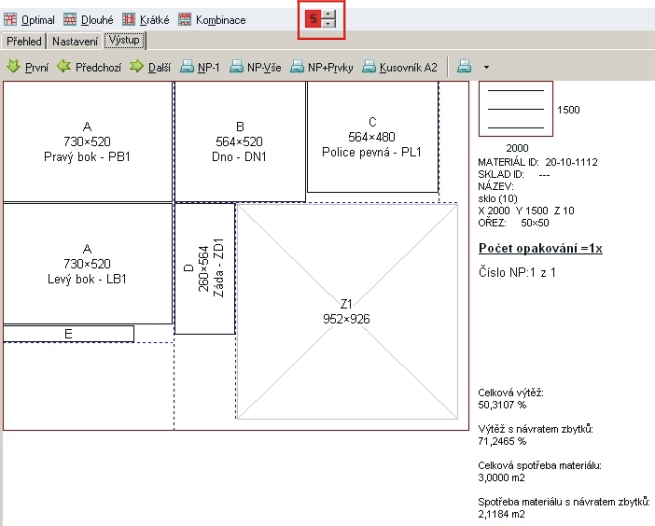Print Kusovník A2 parts list
Image resolution: width=655 pixels, height=526 pixels.
(400, 67)
